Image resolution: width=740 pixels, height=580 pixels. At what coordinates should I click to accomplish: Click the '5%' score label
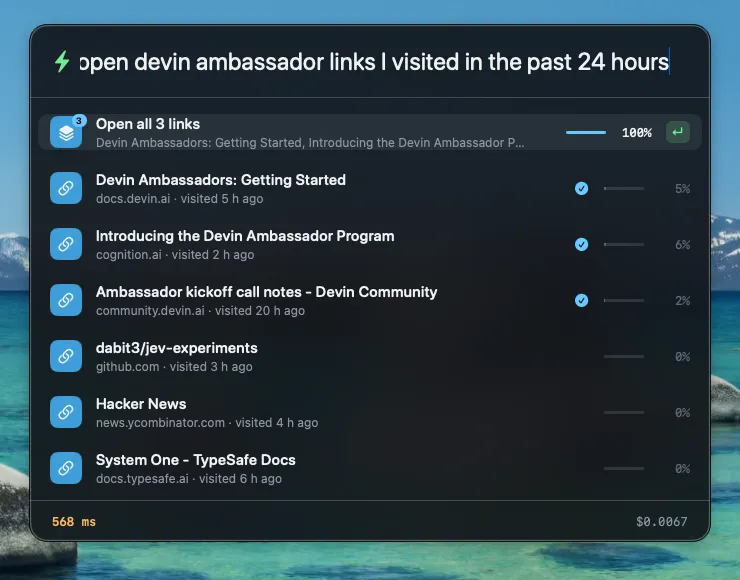[x=682, y=189]
